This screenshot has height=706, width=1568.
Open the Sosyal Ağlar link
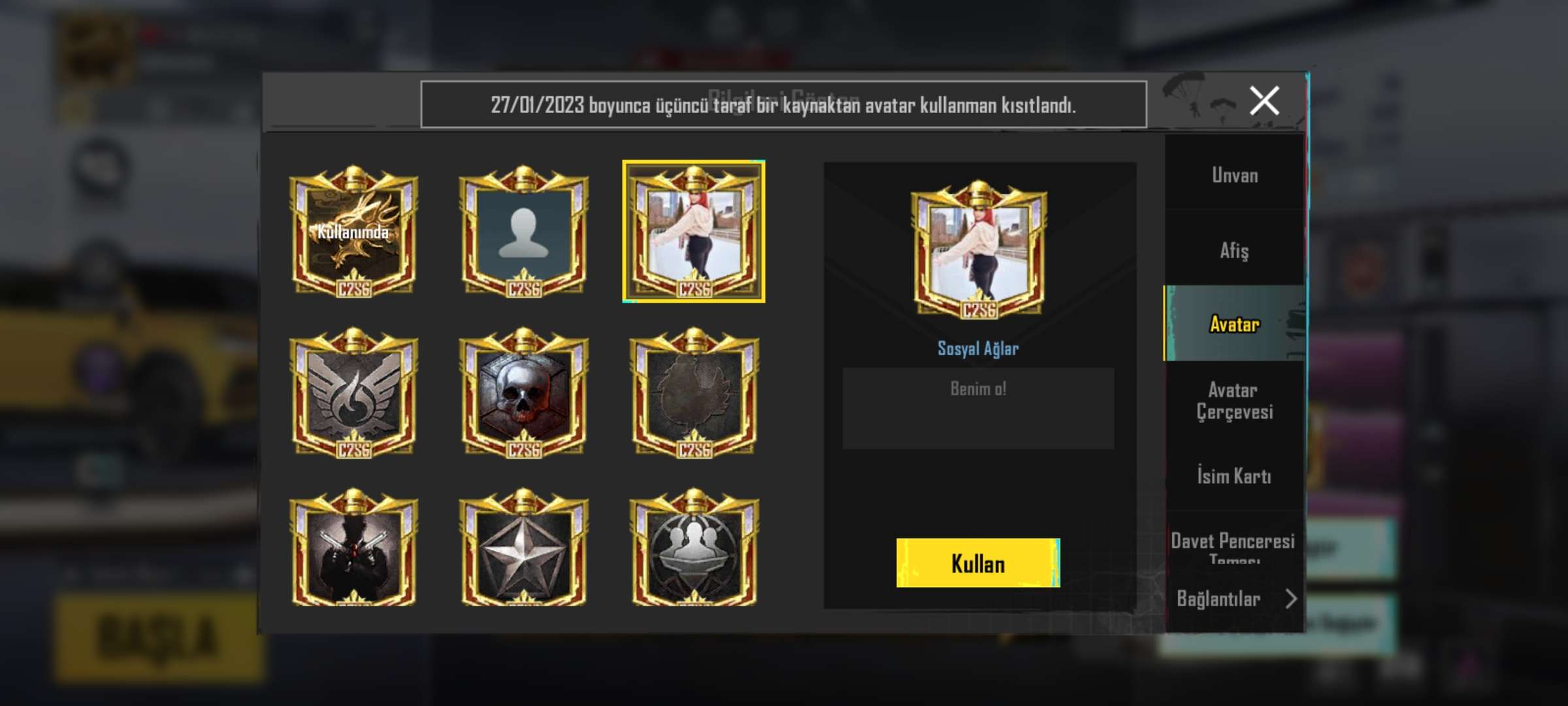978,348
